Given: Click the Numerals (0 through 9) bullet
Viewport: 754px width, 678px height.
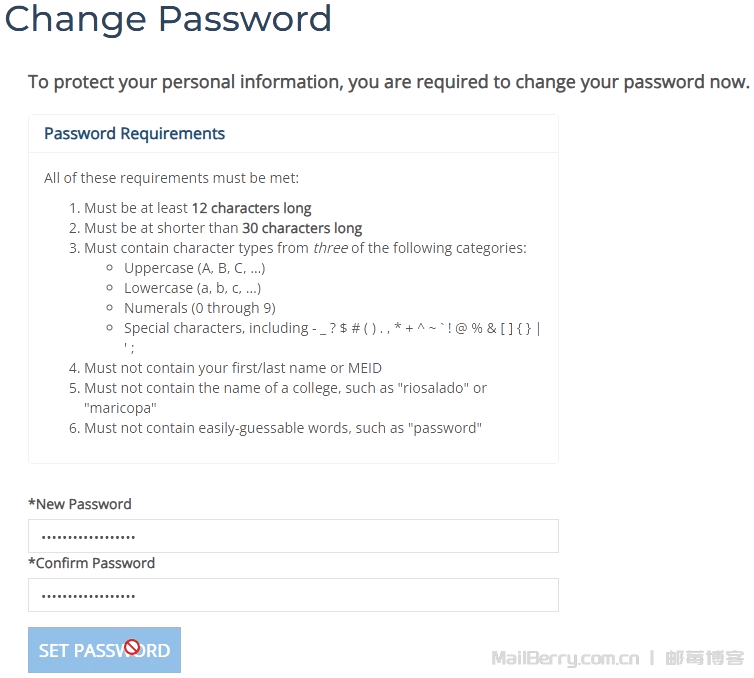Looking at the screenshot, I should point(200,308).
